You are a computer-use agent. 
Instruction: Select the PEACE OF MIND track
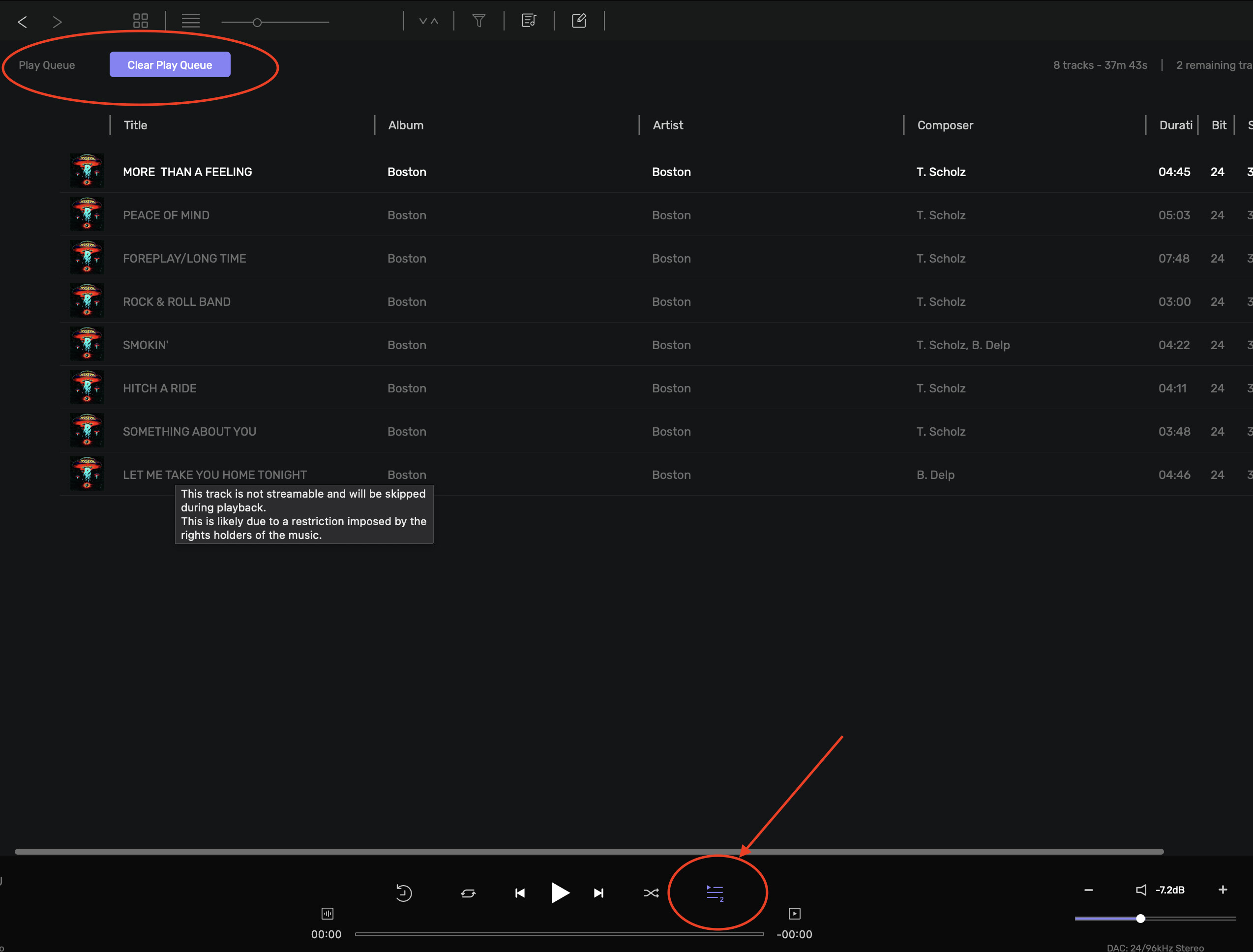[166, 215]
